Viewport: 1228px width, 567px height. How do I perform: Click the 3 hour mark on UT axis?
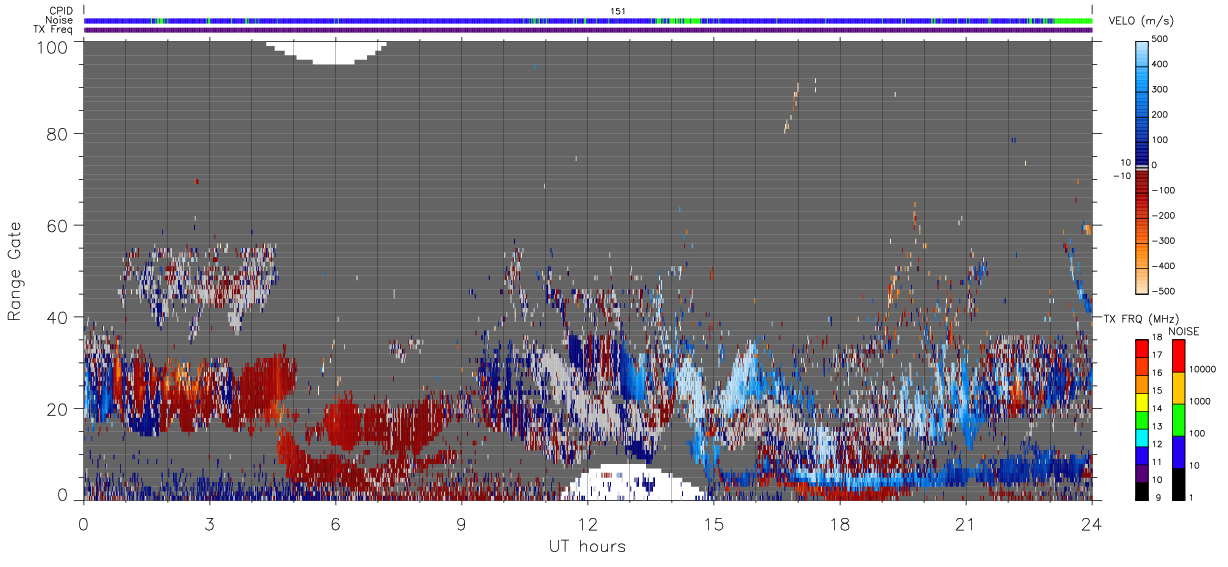[x=210, y=523]
